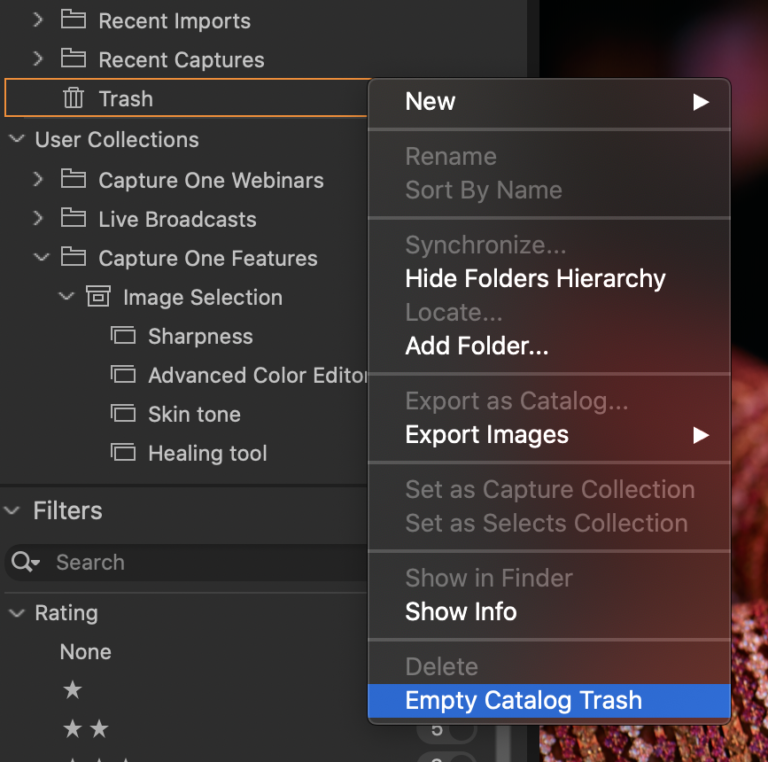The height and width of the screenshot is (762, 768).
Task: Filter by the one-star rating row
Action: pos(73,690)
